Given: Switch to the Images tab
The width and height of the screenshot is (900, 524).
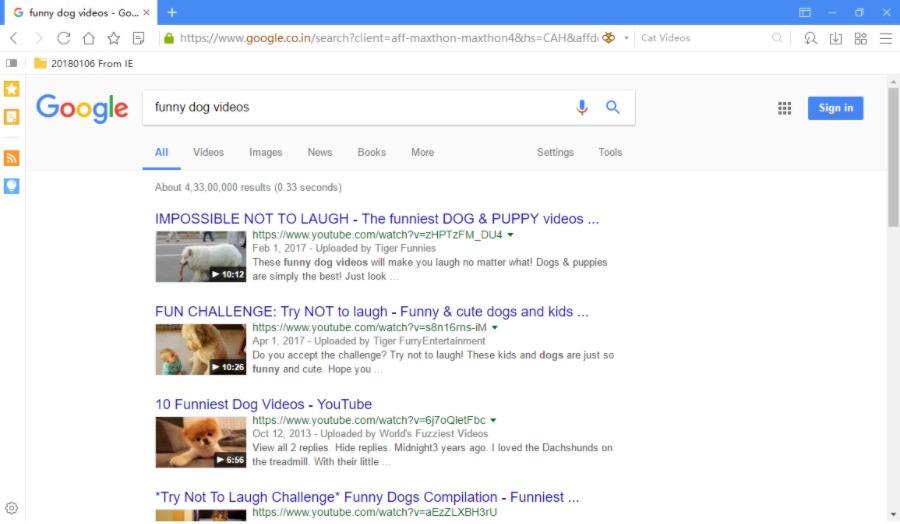Looking at the screenshot, I should [x=266, y=152].
